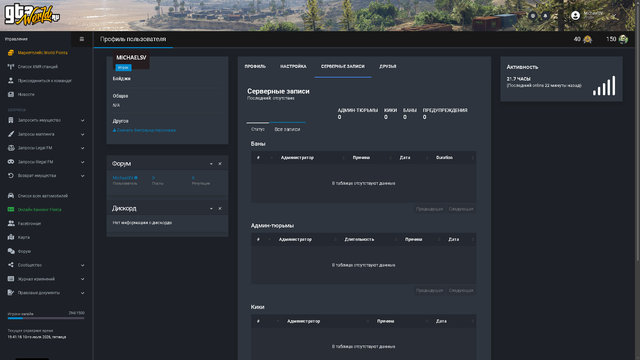
Task: Click the join team person icon
Action: click(11, 80)
